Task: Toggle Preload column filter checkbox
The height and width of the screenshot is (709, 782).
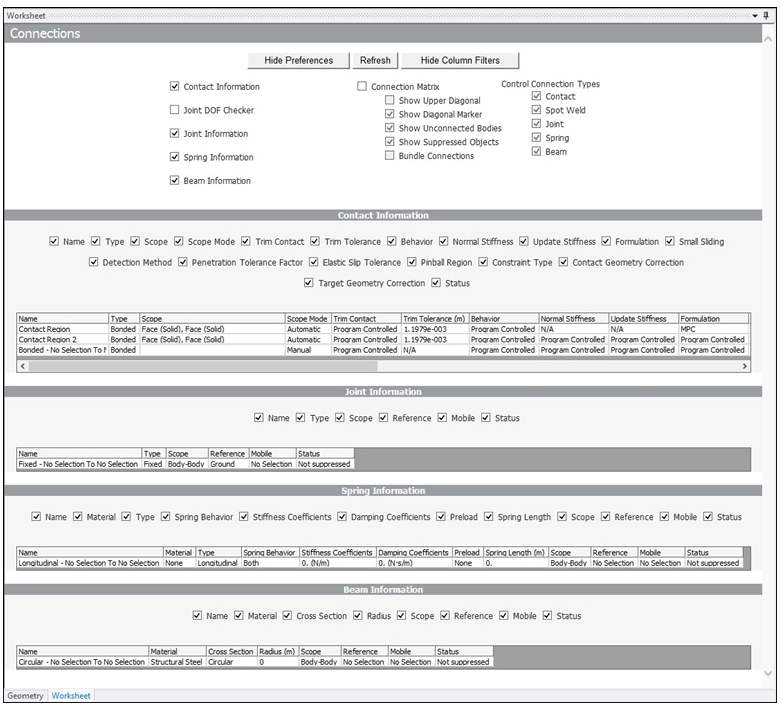Action: pos(441,517)
